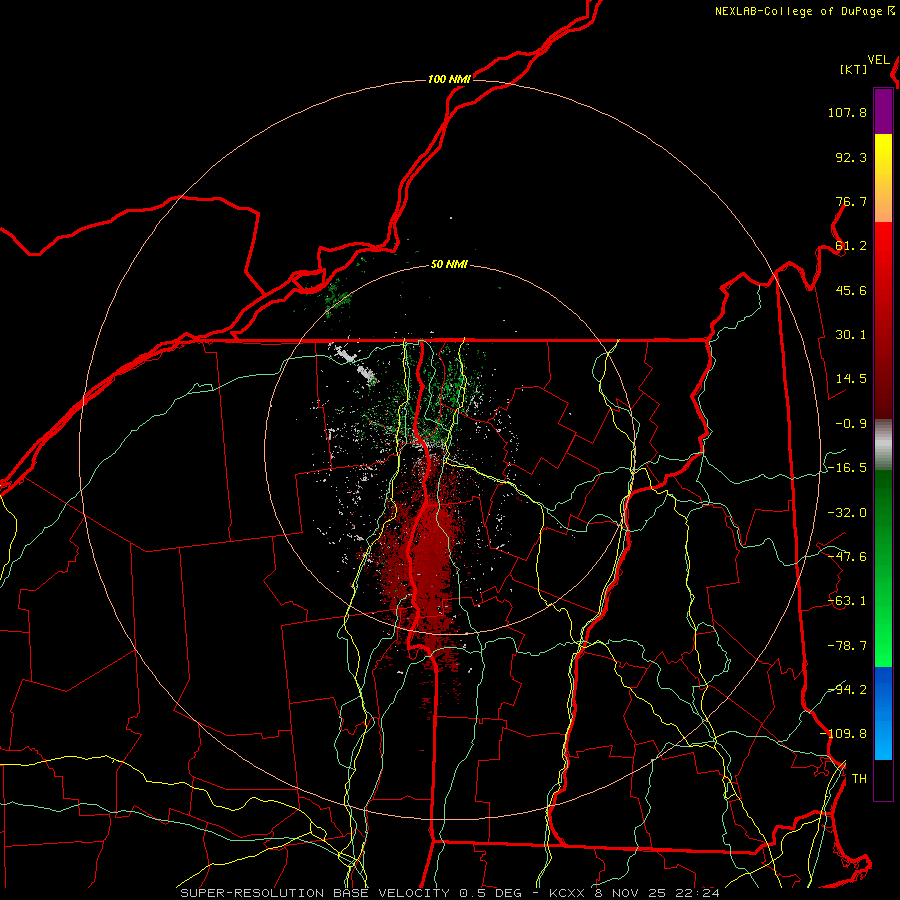Select the 61.2 velocity scale value

coord(851,246)
